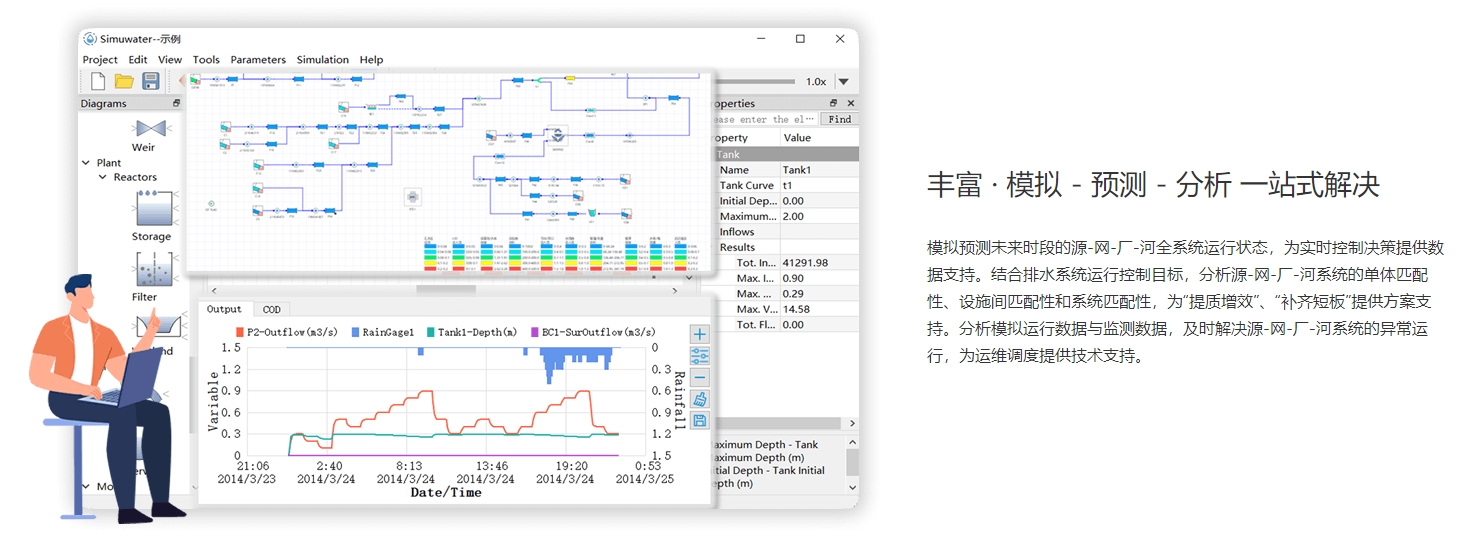Image resolution: width=1471 pixels, height=552 pixels.
Task: Click the chart minus button to remove a series
Action: 700,378
